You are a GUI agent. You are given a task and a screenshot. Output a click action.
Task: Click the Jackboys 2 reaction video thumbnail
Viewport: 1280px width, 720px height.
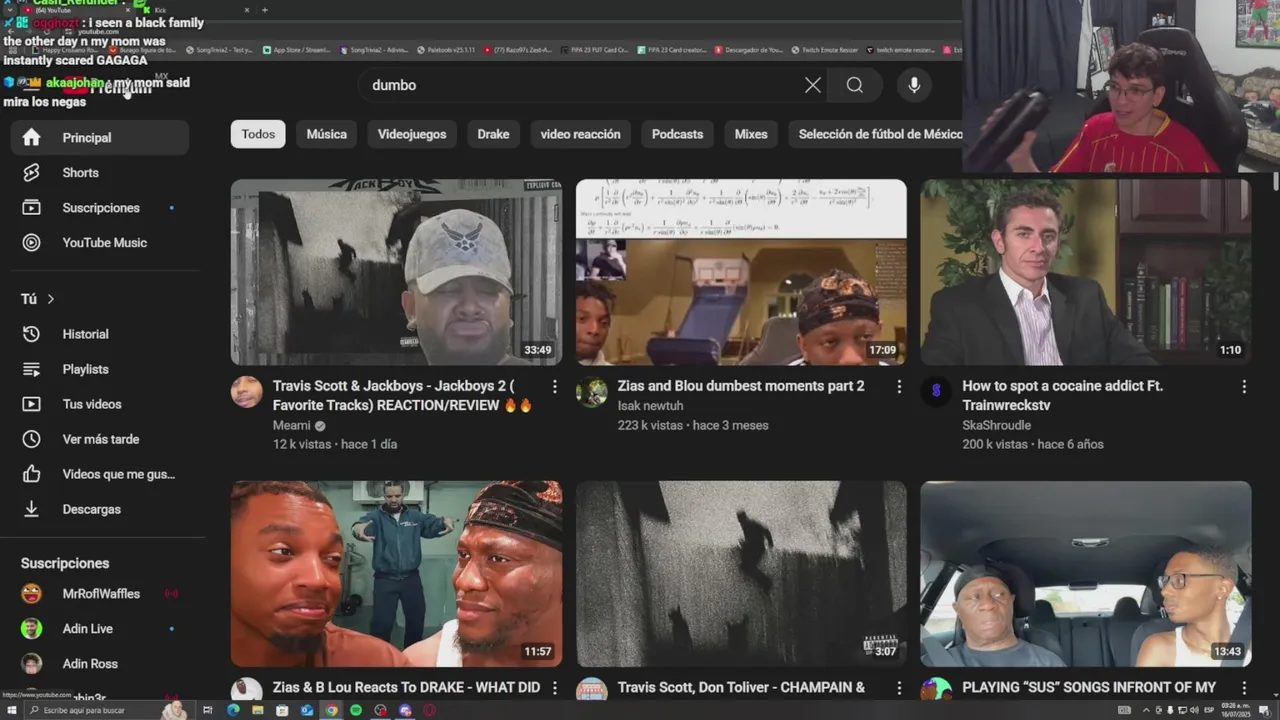396,272
